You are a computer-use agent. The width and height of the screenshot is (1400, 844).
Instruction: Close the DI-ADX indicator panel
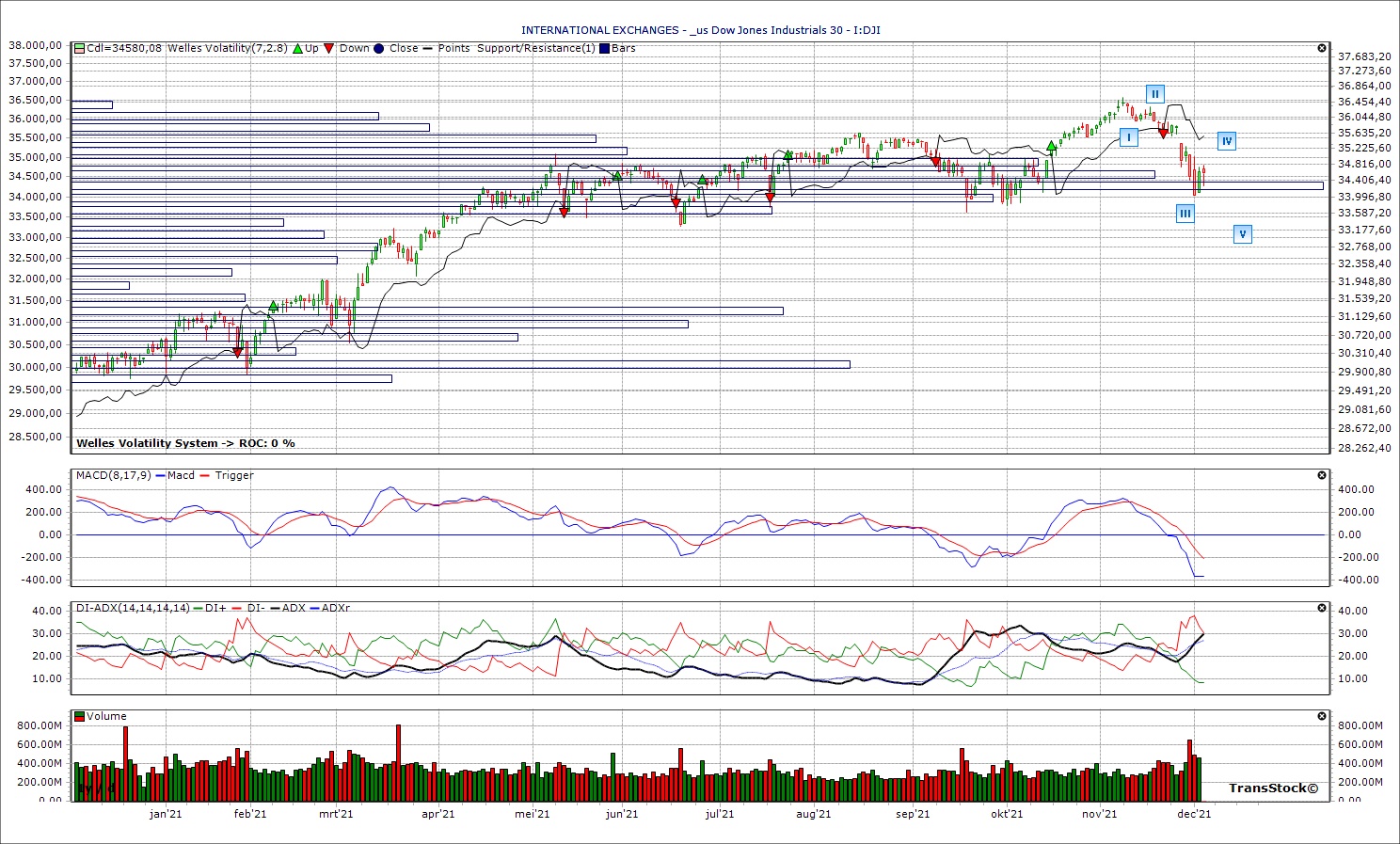[1322, 608]
